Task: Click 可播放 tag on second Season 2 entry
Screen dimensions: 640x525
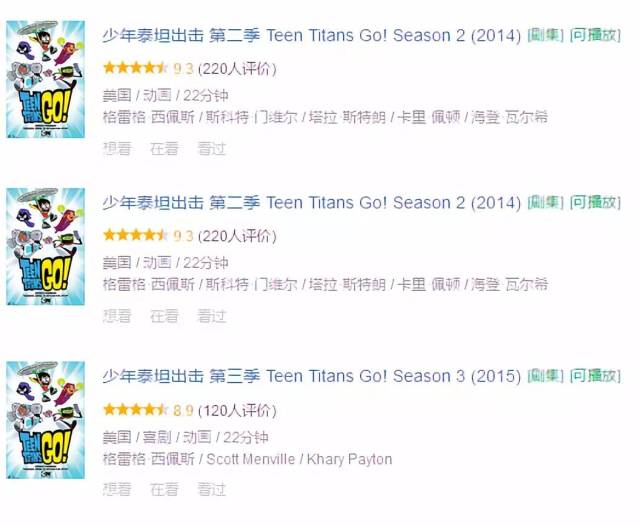Action: [x=595, y=203]
